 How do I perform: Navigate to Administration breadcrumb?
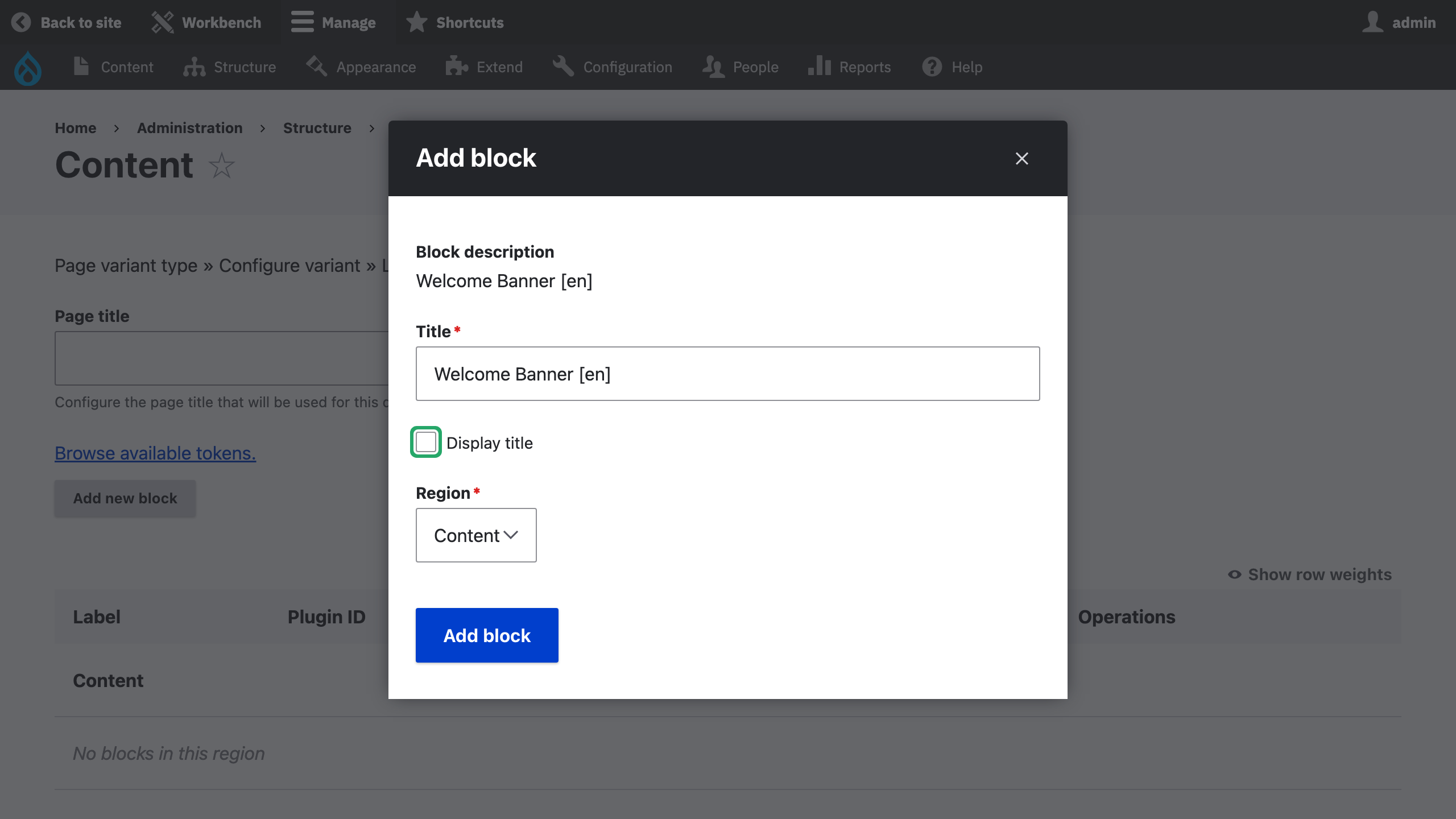(189, 128)
